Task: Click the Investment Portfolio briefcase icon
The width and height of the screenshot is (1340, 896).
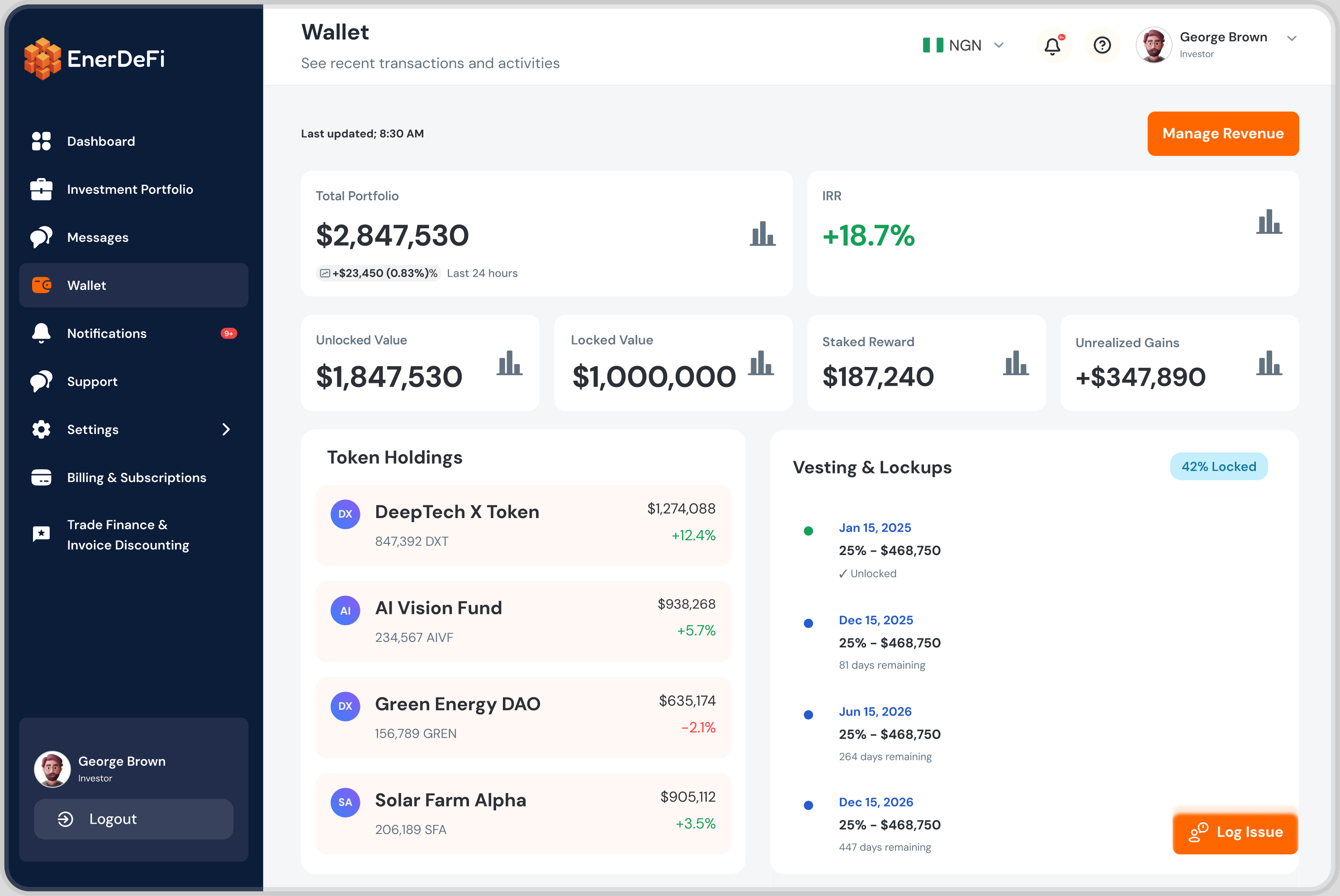Action: point(41,189)
